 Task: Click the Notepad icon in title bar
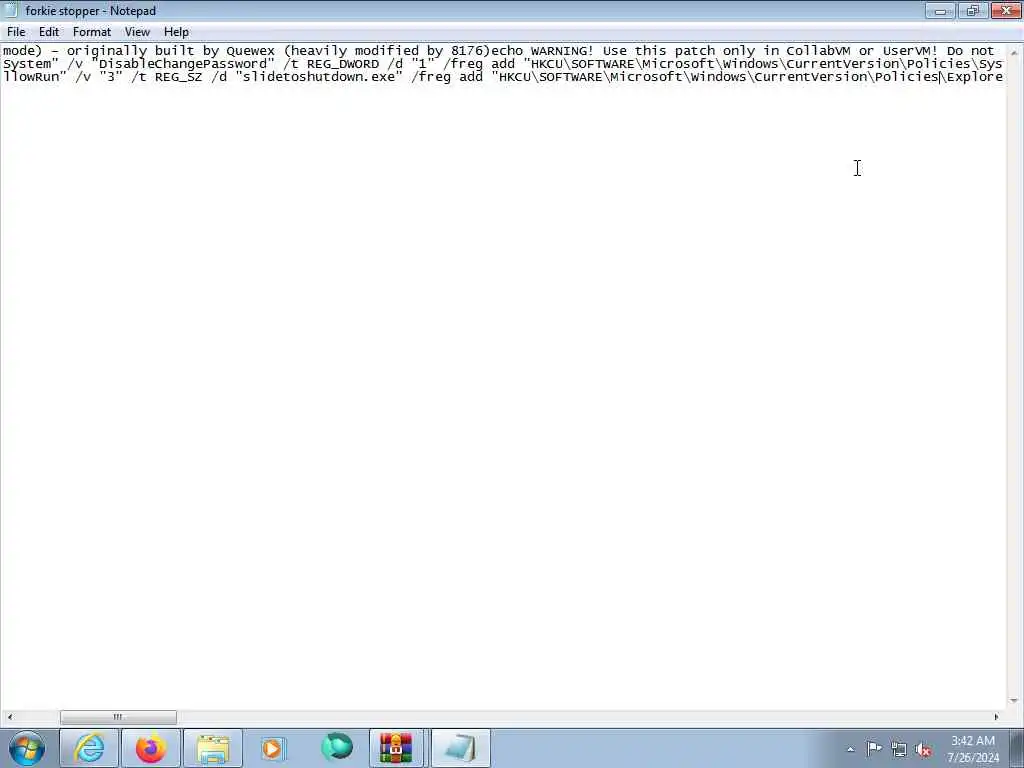11,10
